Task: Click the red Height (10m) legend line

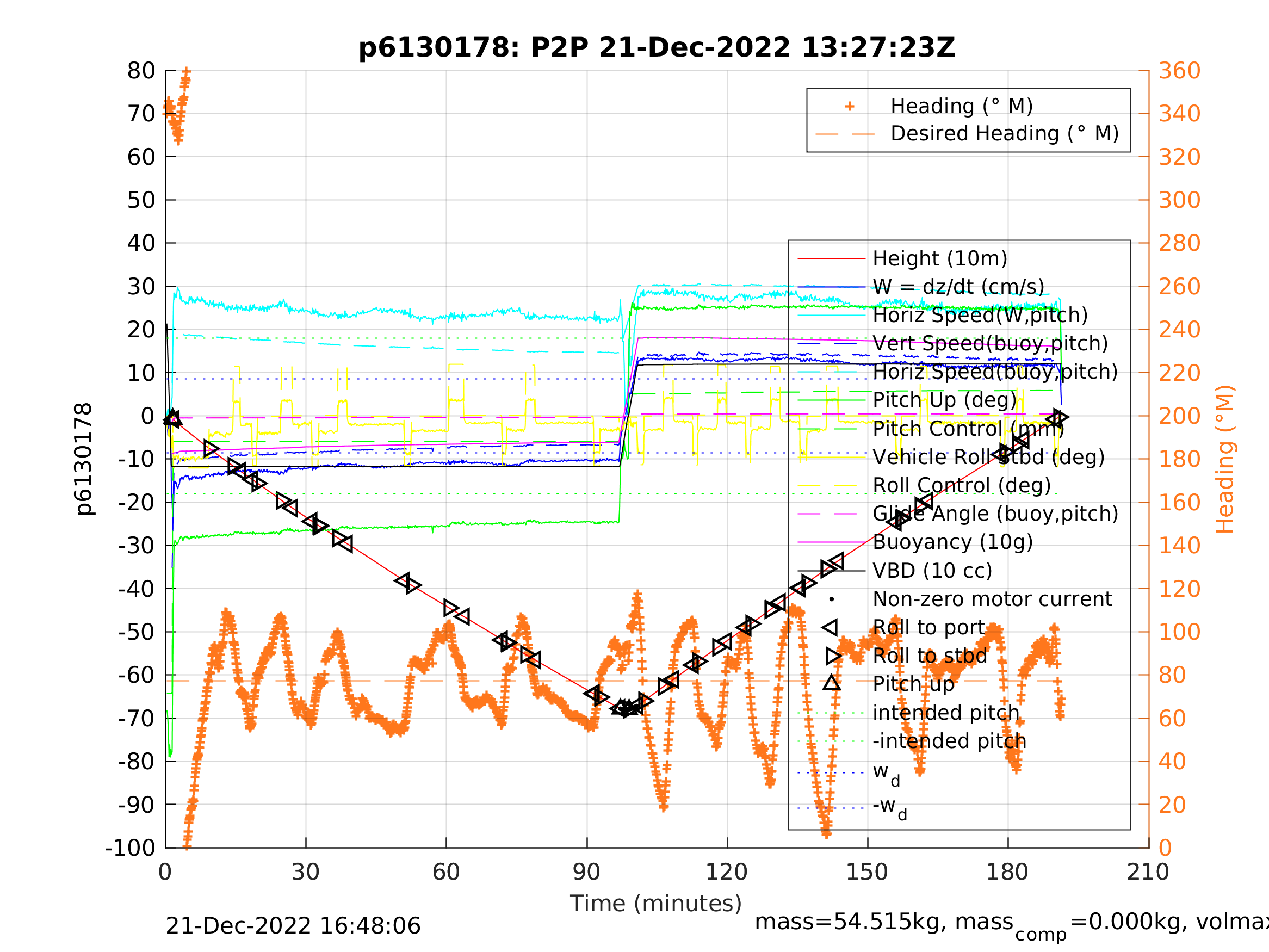Action: (x=831, y=259)
